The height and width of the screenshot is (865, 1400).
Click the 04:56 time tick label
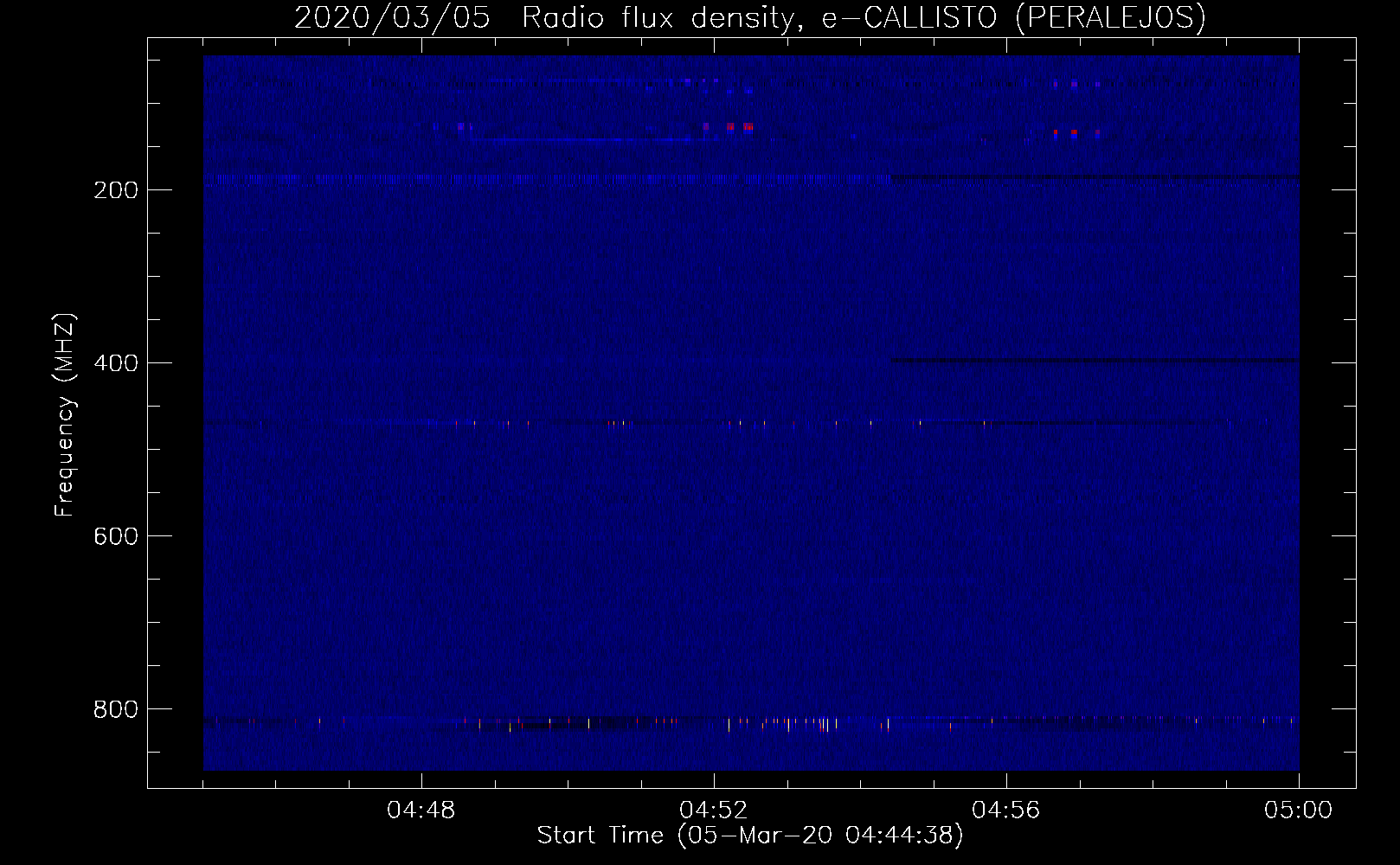(x=1006, y=811)
